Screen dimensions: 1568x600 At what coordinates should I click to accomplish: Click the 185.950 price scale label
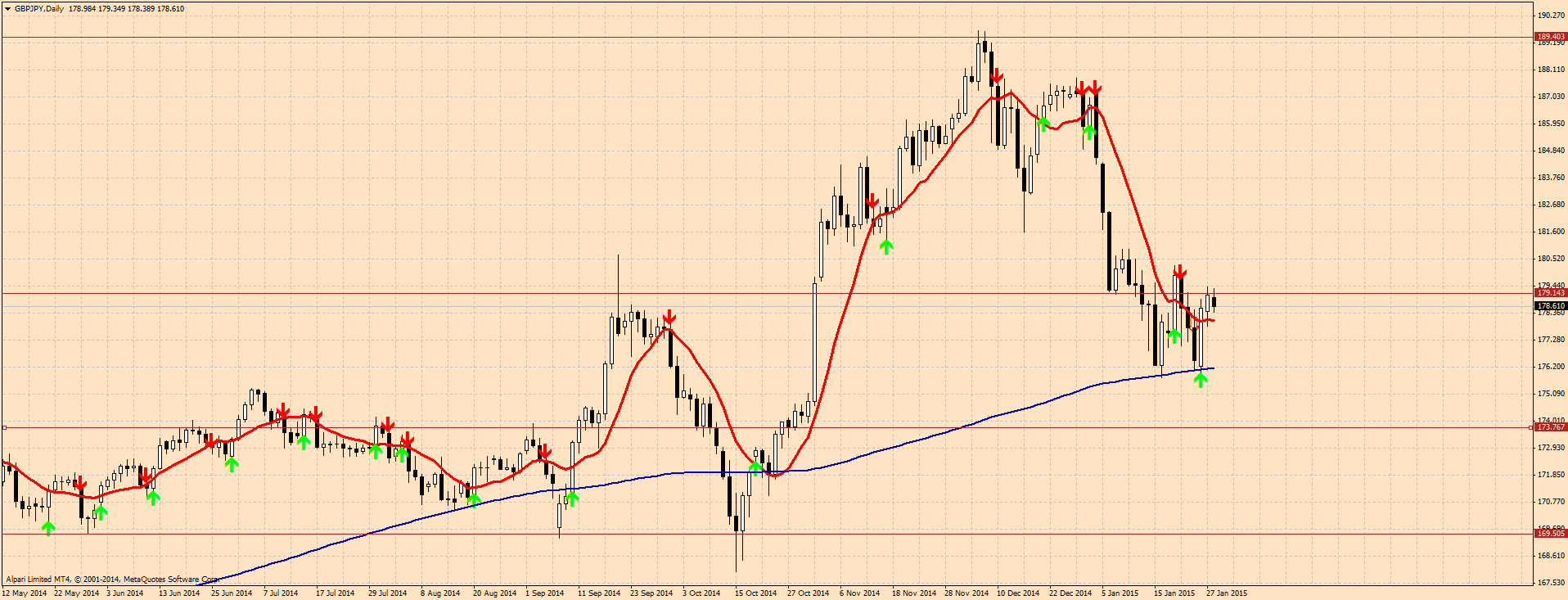1552,124
